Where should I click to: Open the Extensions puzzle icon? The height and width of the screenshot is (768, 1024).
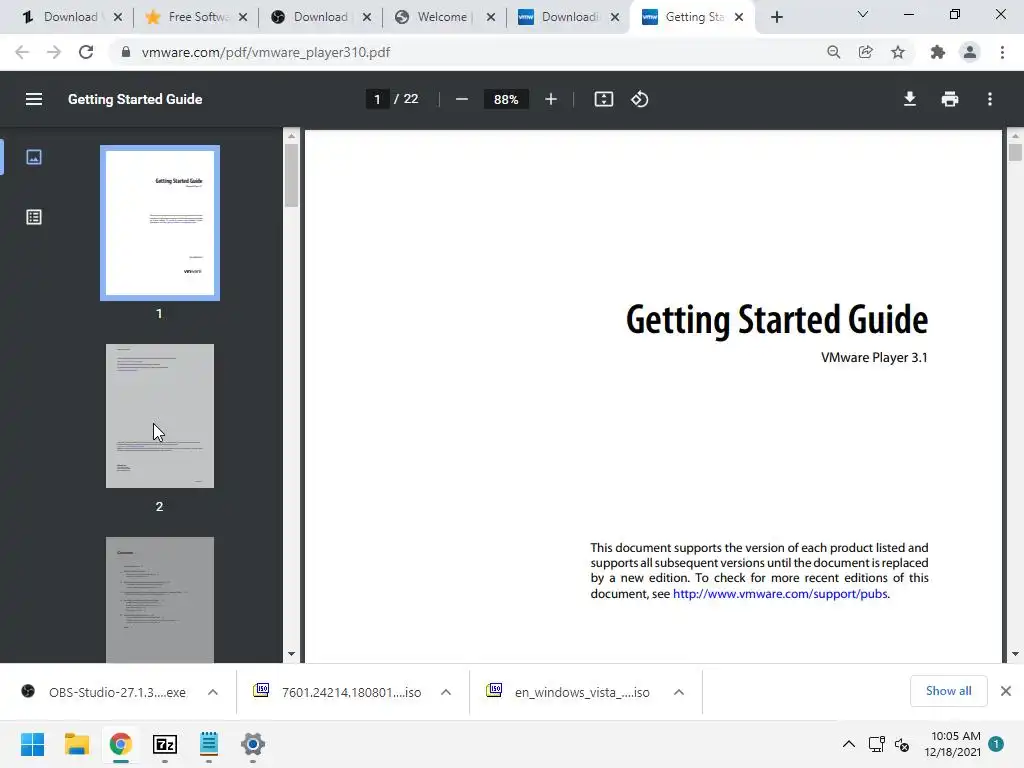938,52
